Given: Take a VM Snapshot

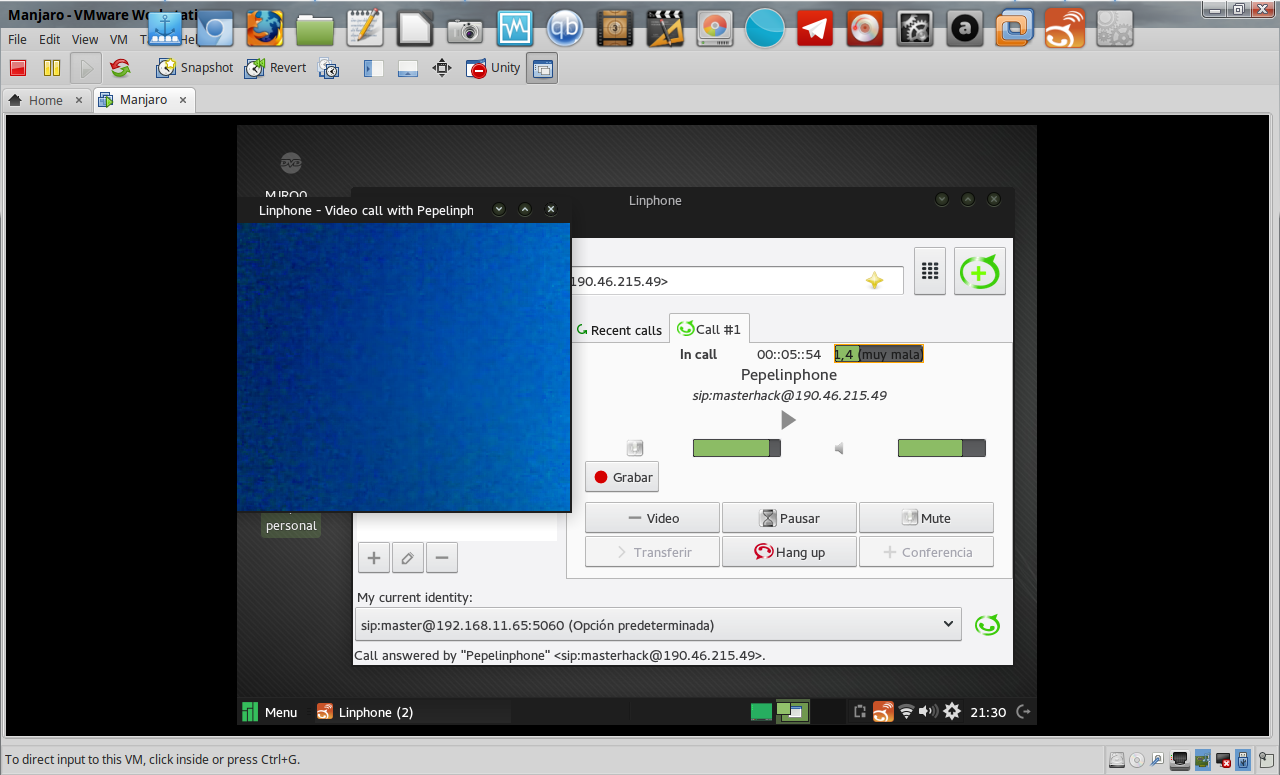Looking at the screenshot, I should click(195, 68).
